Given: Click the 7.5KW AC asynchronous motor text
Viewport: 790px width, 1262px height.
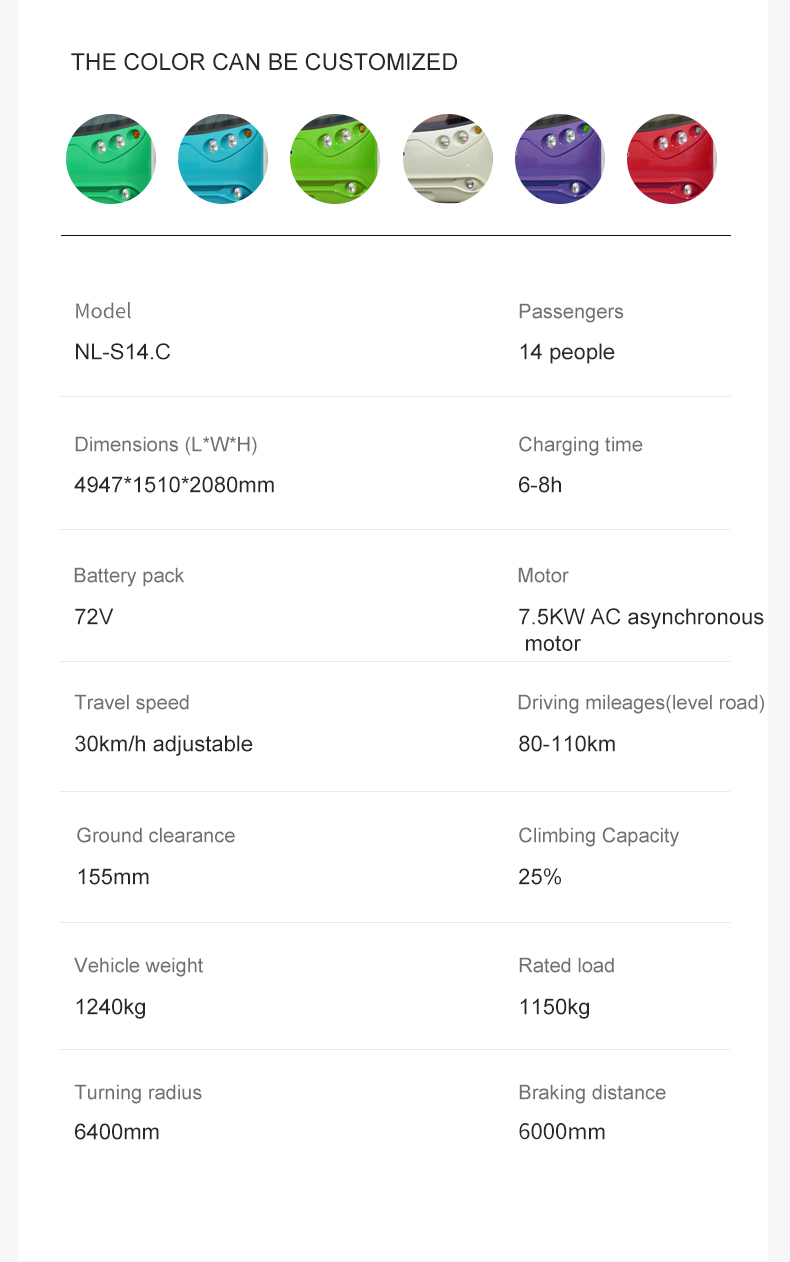Looking at the screenshot, I should click(641, 630).
